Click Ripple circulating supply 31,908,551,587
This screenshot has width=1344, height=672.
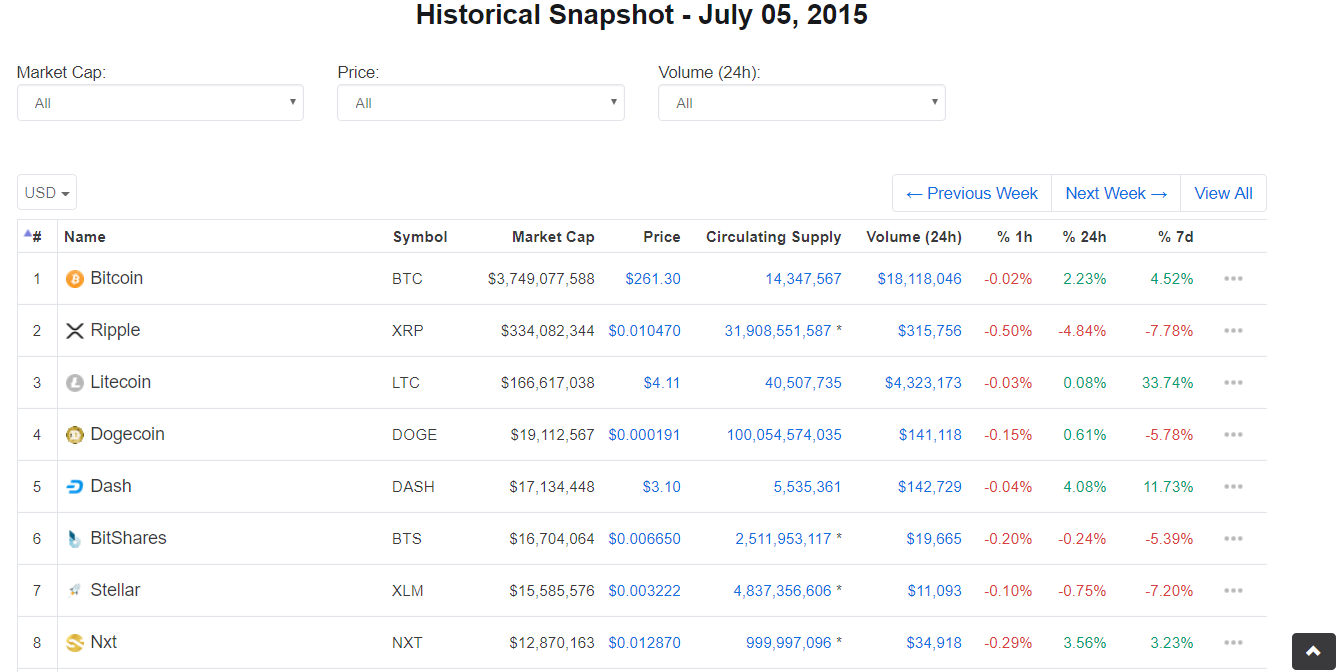click(x=778, y=331)
